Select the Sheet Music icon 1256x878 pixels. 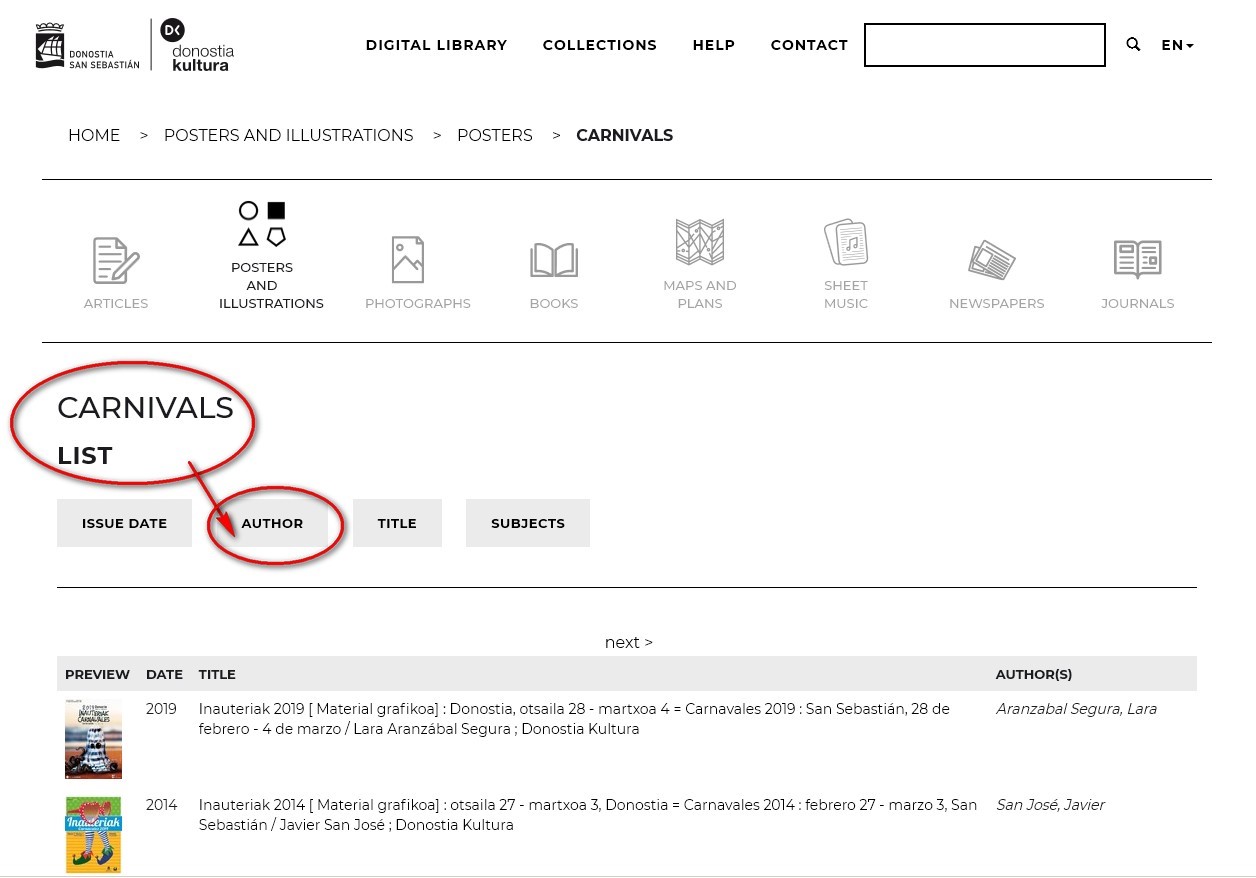(846, 243)
